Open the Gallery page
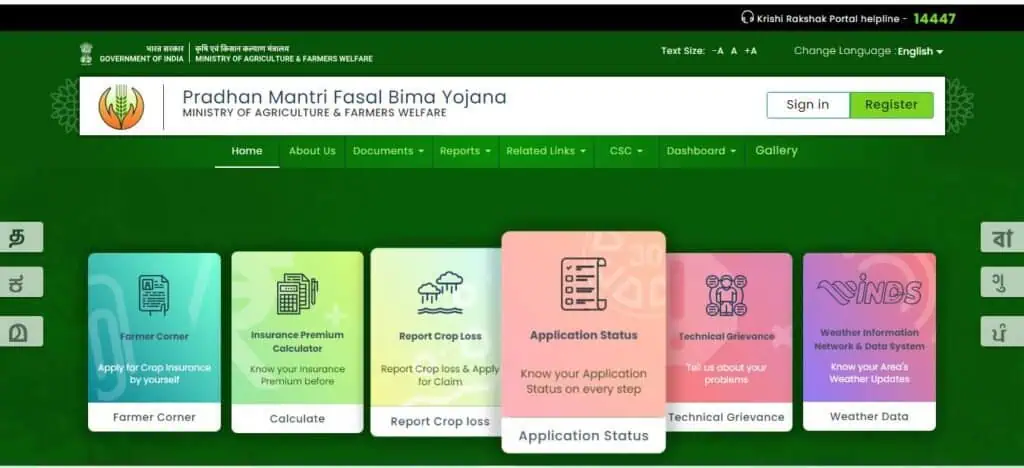This screenshot has height=468, width=1024. (x=776, y=151)
